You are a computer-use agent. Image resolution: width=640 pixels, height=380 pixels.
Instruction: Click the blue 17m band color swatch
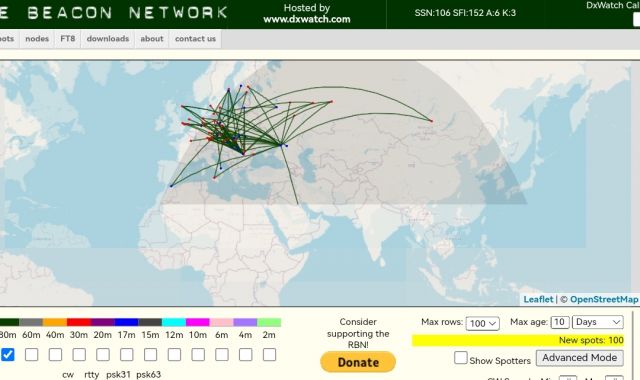(x=127, y=322)
